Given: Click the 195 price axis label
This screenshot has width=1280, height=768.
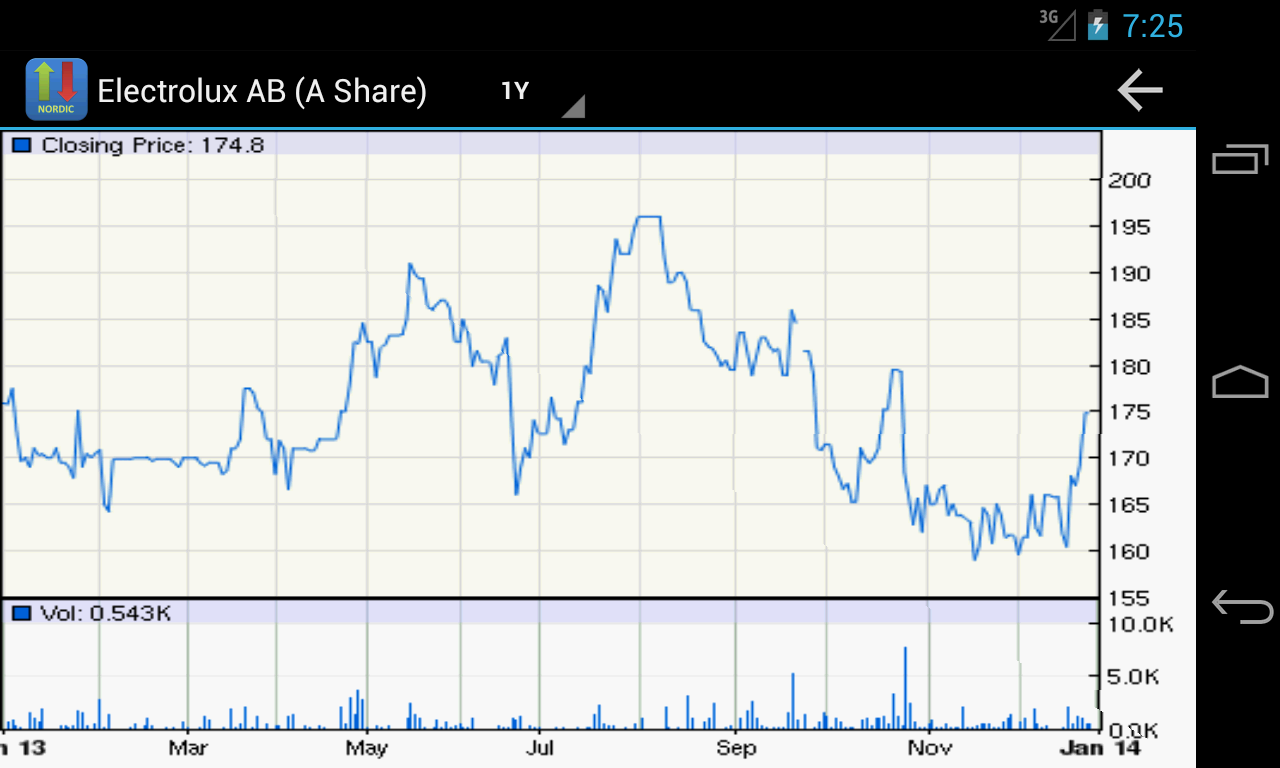Looking at the screenshot, I should pyautogui.click(x=1129, y=227).
